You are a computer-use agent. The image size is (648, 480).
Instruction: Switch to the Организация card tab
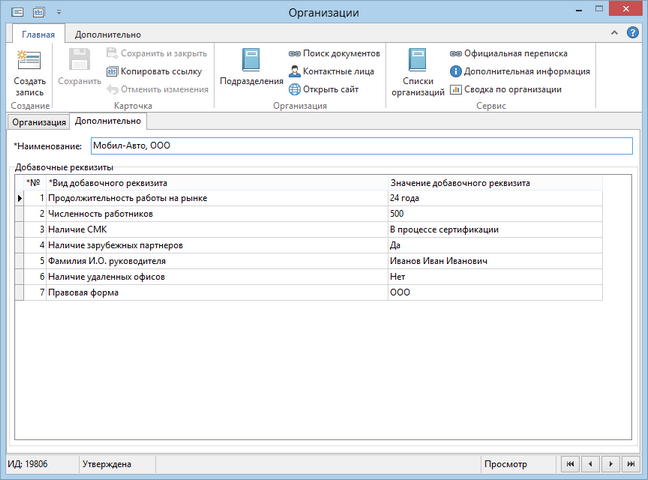(39, 122)
